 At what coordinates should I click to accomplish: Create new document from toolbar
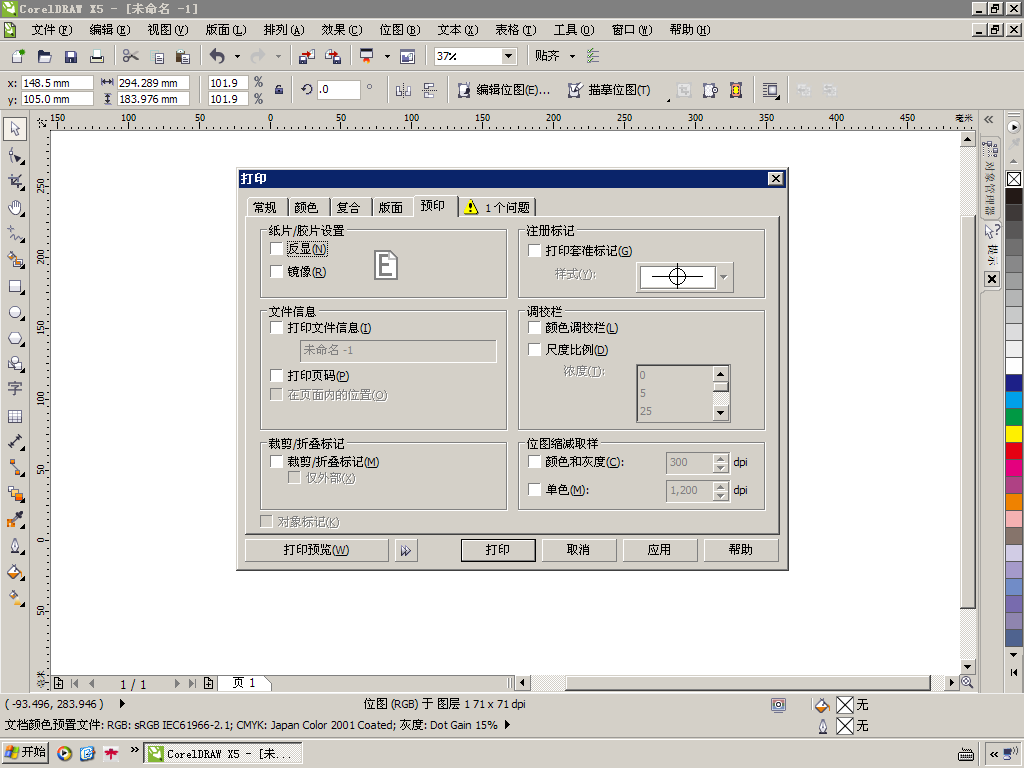tap(18, 56)
